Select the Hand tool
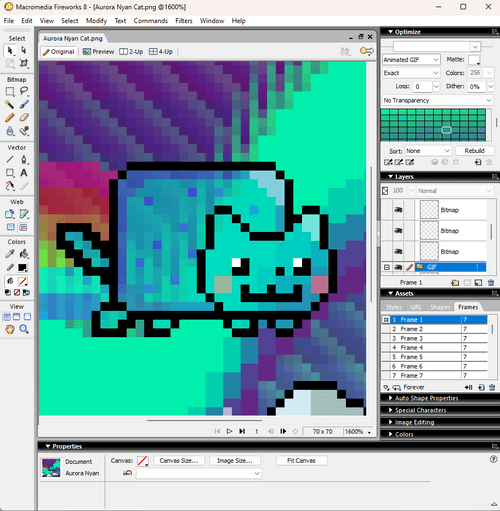This screenshot has height=511, width=500. coord(10,329)
